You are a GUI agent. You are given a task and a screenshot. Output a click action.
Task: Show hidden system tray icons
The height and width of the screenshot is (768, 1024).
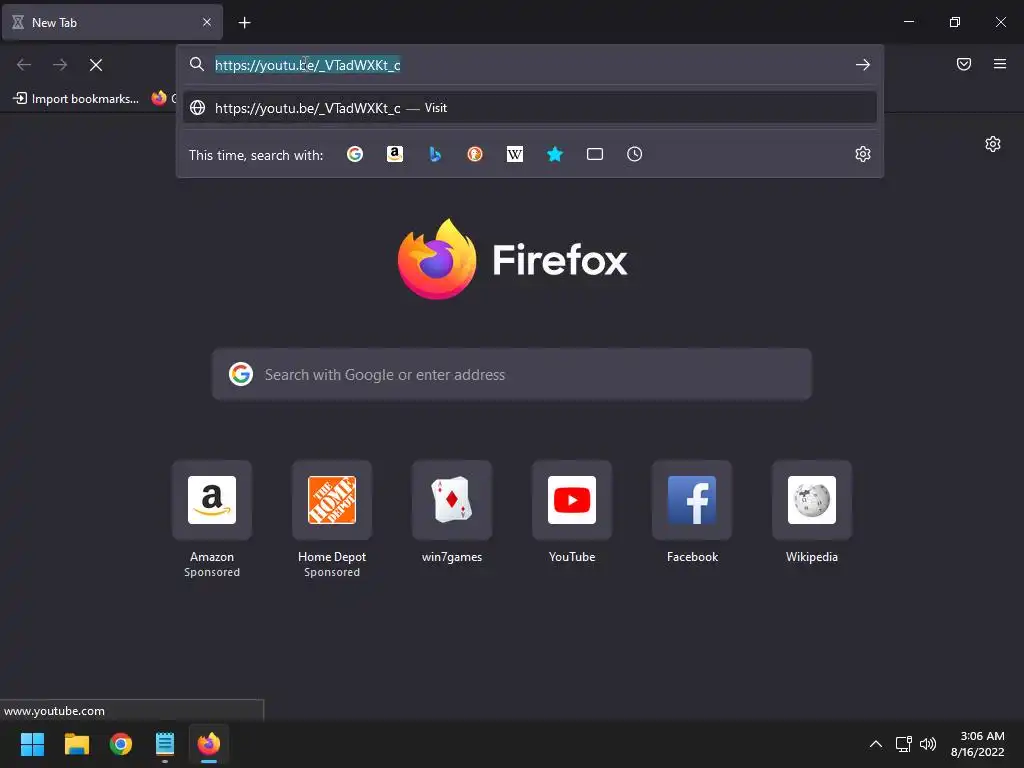(876, 744)
